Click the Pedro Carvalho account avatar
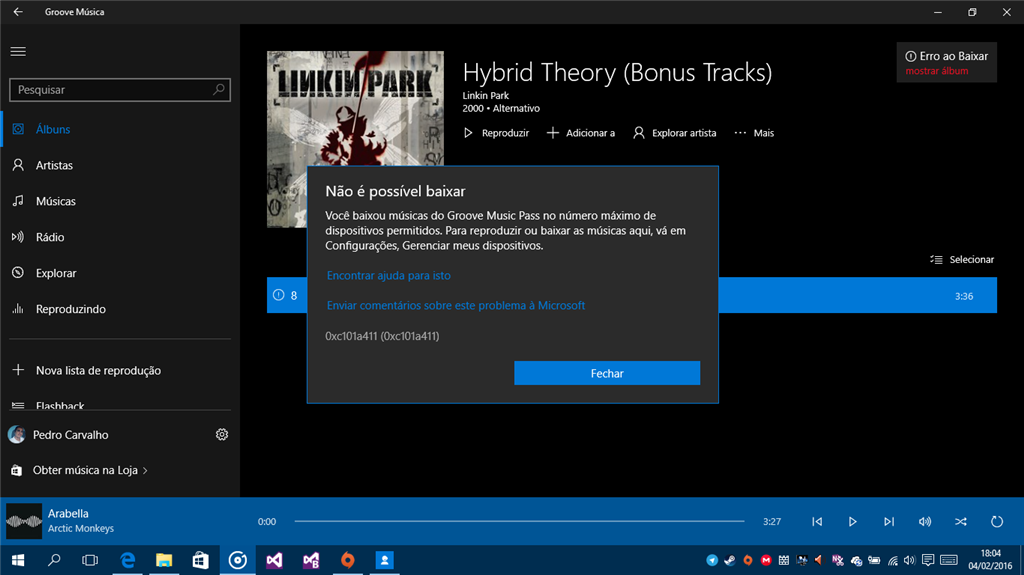1024x575 pixels. pos(16,435)
